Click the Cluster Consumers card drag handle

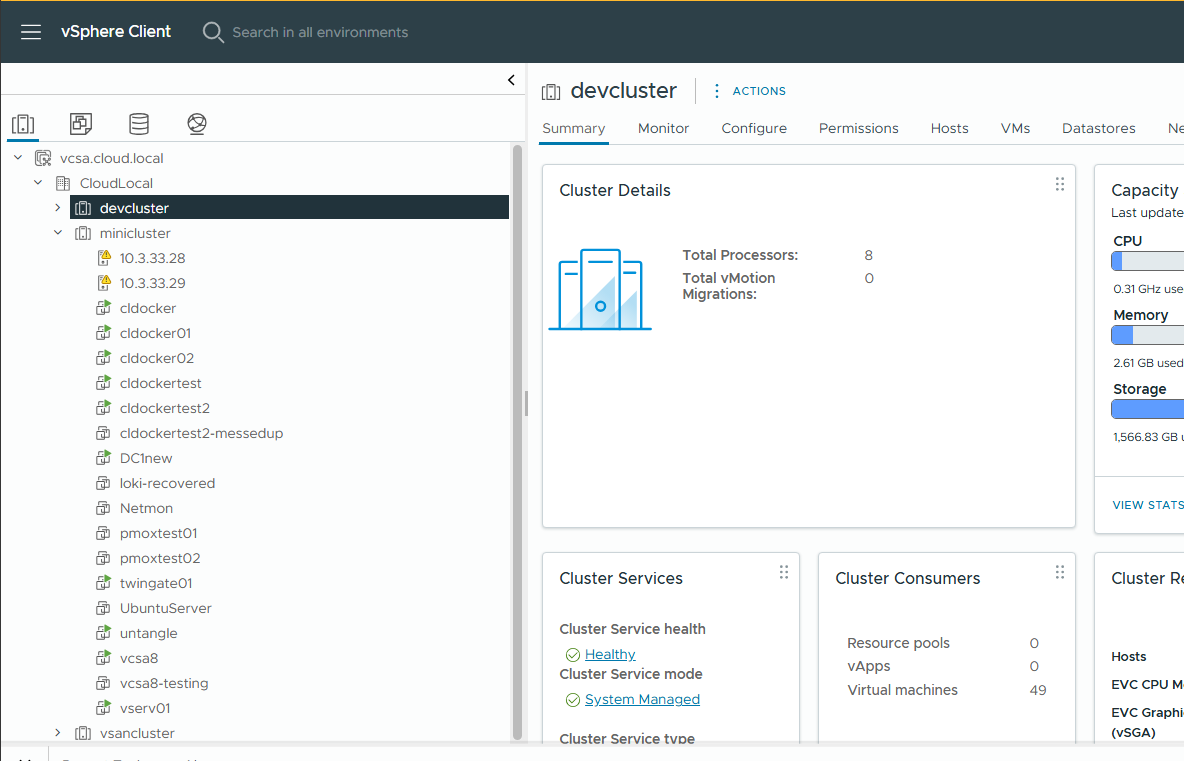1060,572
